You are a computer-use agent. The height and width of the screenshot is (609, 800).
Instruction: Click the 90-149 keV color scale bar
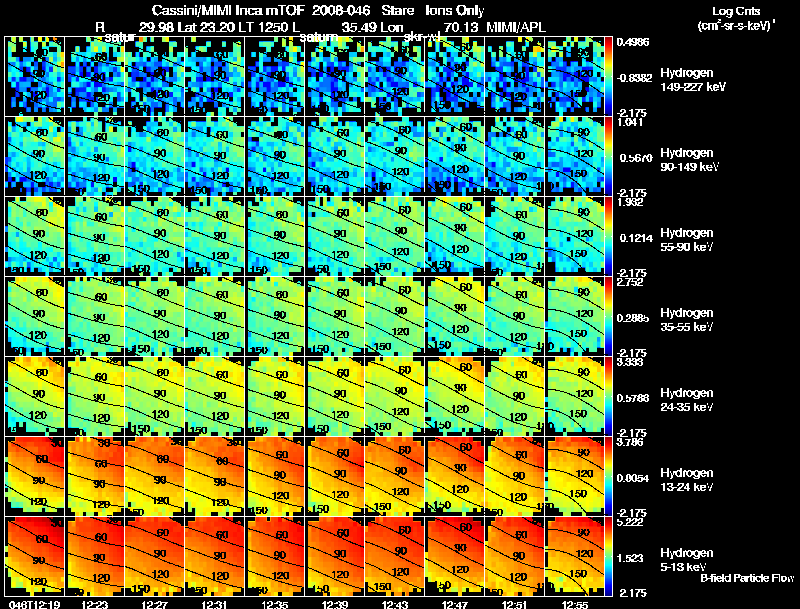(x=609, y=156)
